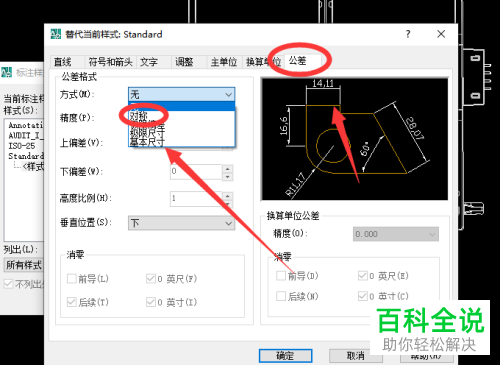Choose 基本尺寸 from the method list

click(x=182, y=142)
